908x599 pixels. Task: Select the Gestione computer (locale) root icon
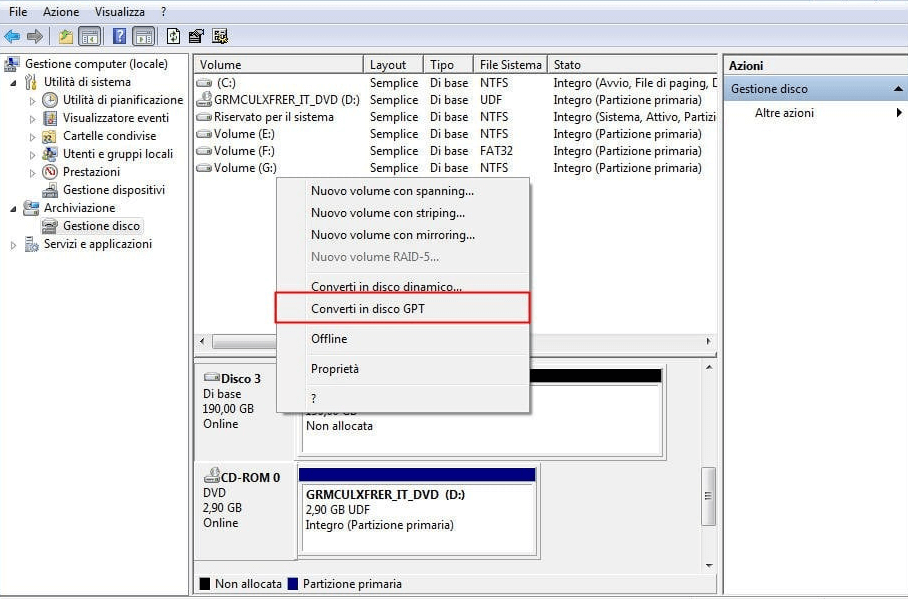(x=12, y=64)
